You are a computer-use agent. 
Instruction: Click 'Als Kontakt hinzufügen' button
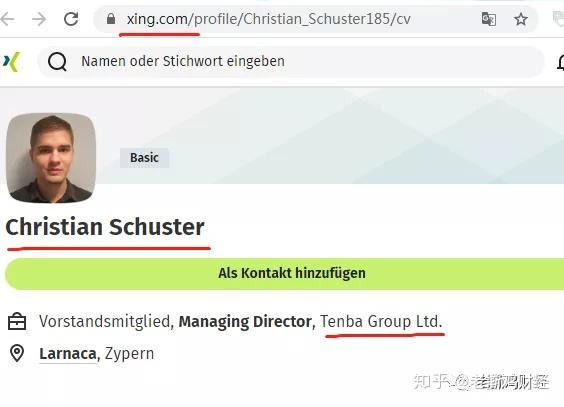285,274
